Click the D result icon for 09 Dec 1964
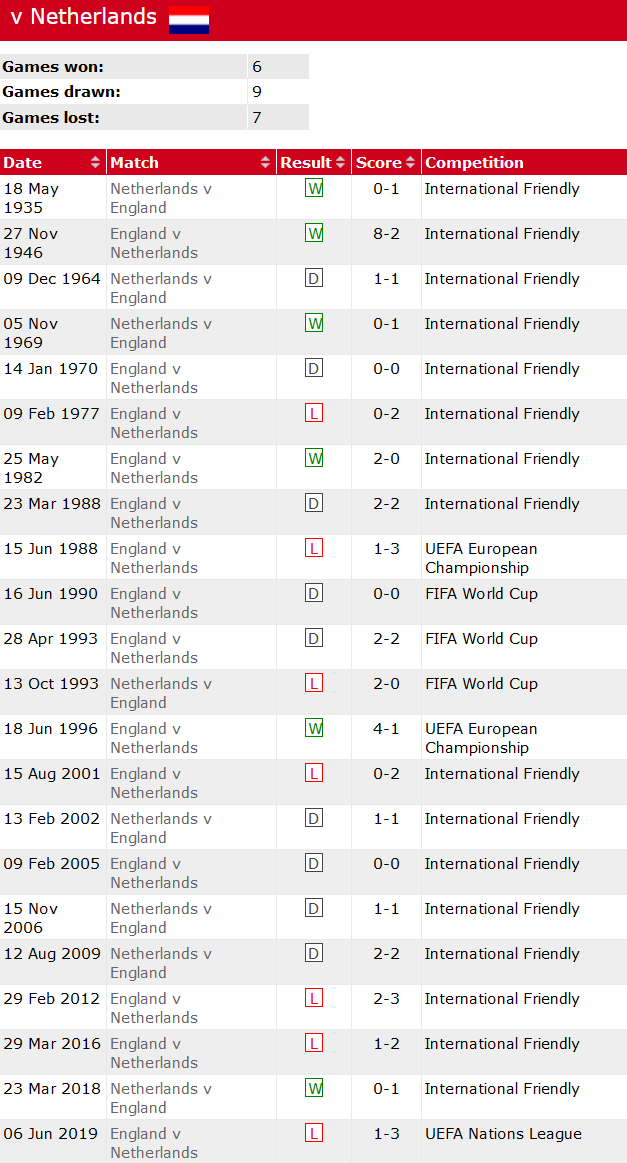This screenshot has width=627, height=1163. [x=314, y=279]
